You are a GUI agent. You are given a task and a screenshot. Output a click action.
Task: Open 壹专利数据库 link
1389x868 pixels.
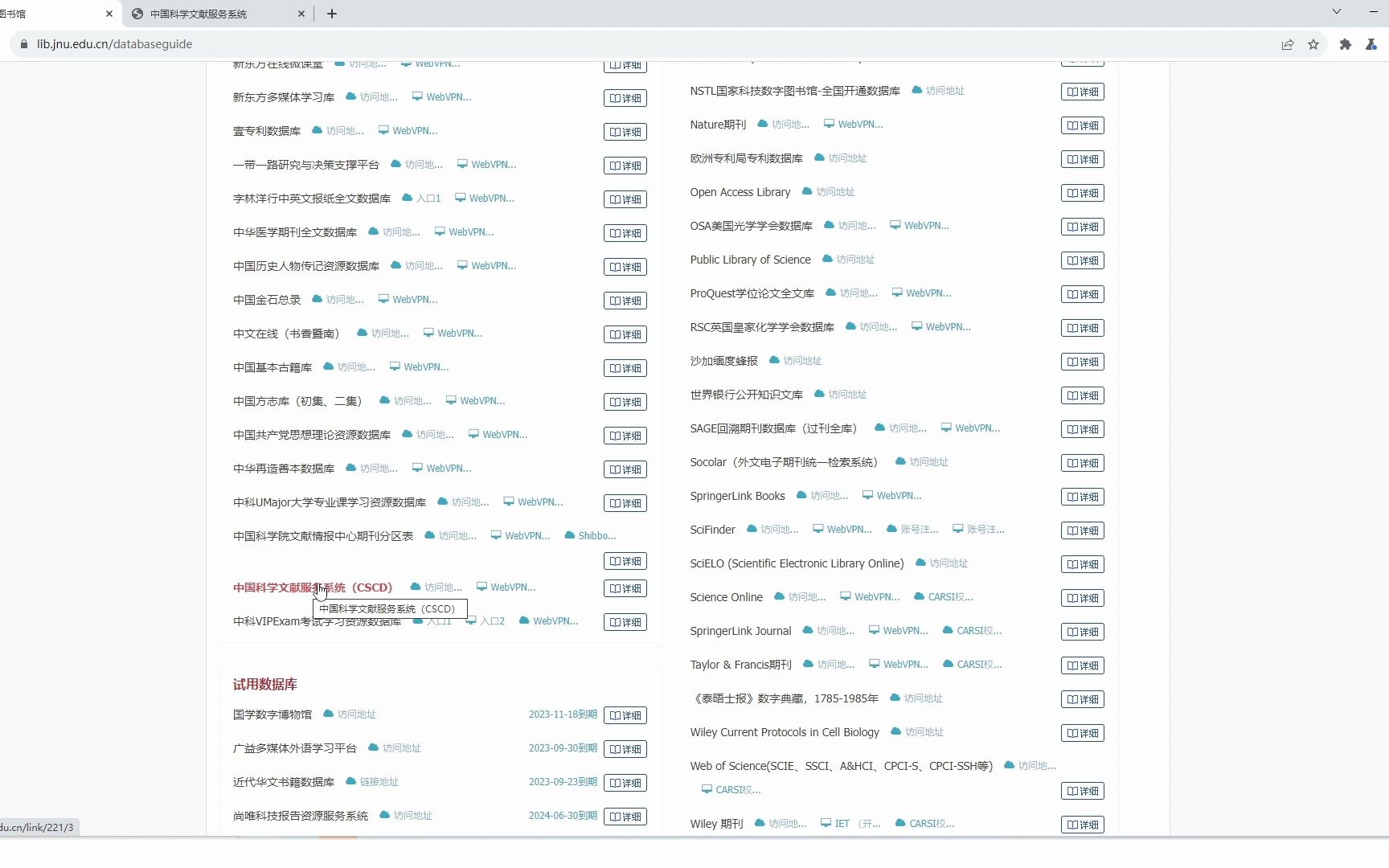pos(267,131)
